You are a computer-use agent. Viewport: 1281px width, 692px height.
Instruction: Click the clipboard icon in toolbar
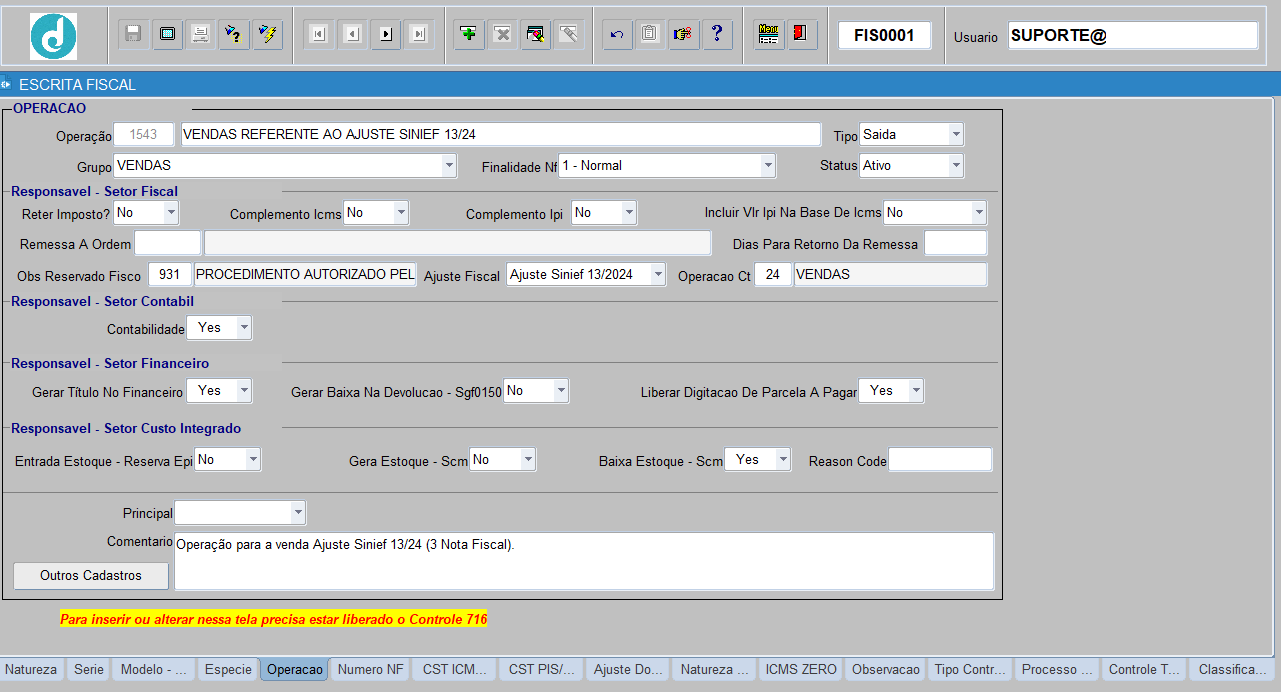[x=650, y=34]
